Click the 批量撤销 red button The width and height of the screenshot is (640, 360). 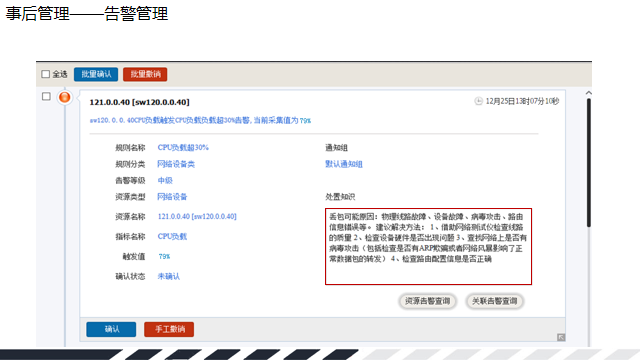click(145, 74)
